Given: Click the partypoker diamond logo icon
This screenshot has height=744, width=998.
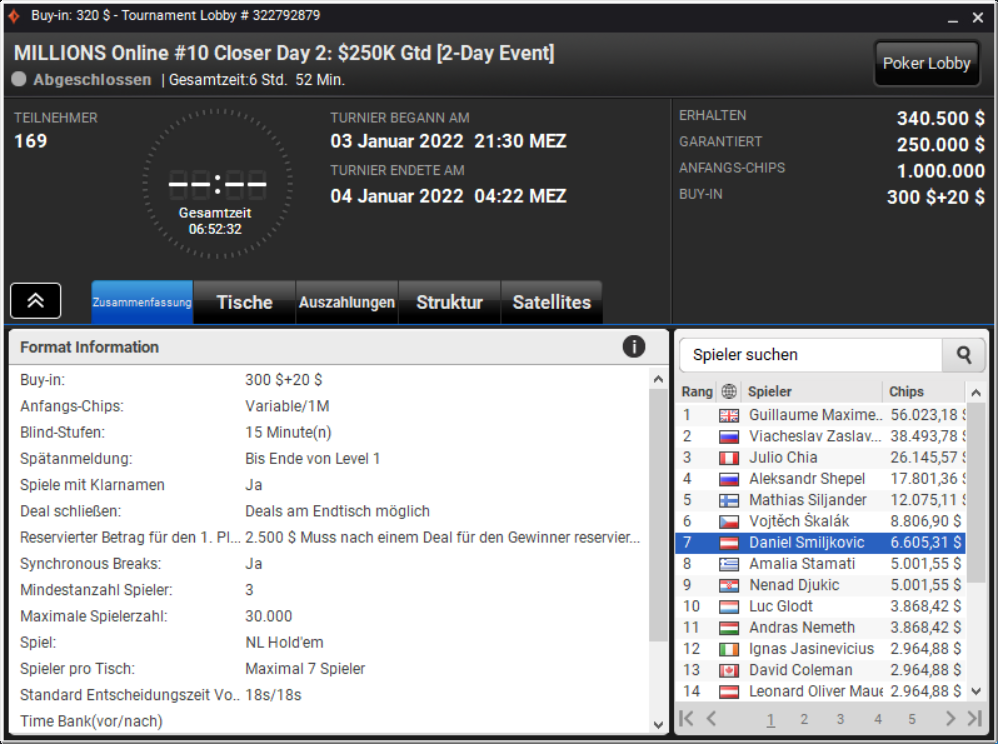Looking at the screenshot, I should coord(14,15).
